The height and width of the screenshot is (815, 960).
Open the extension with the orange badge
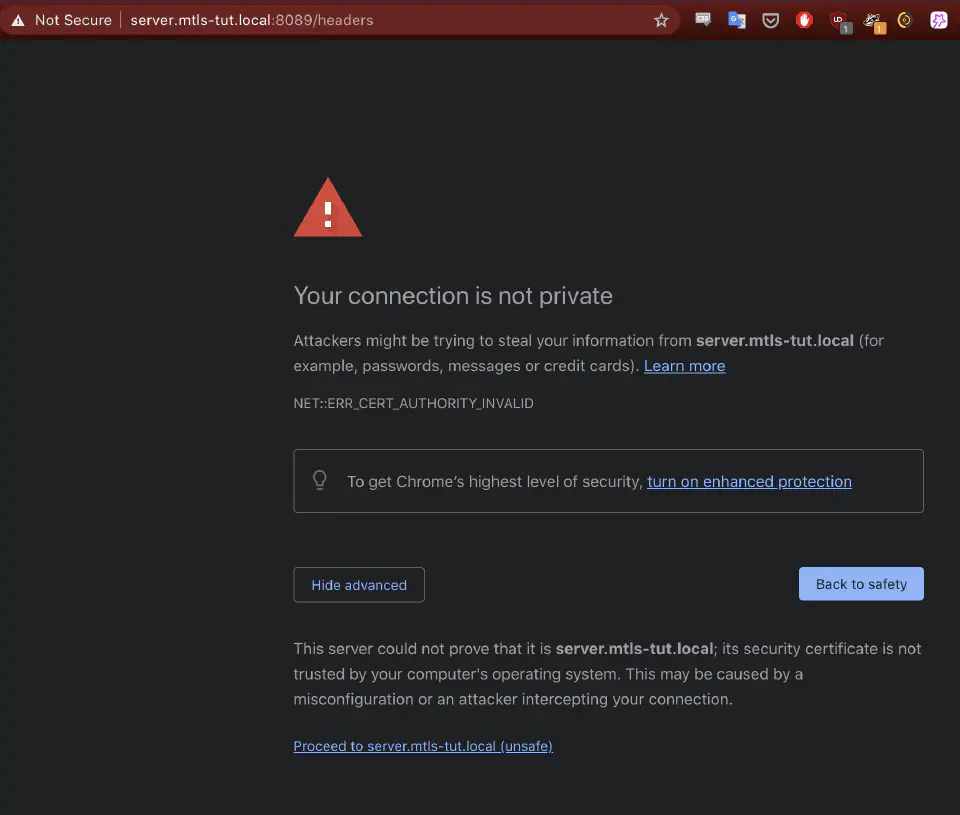coord(874,22)
